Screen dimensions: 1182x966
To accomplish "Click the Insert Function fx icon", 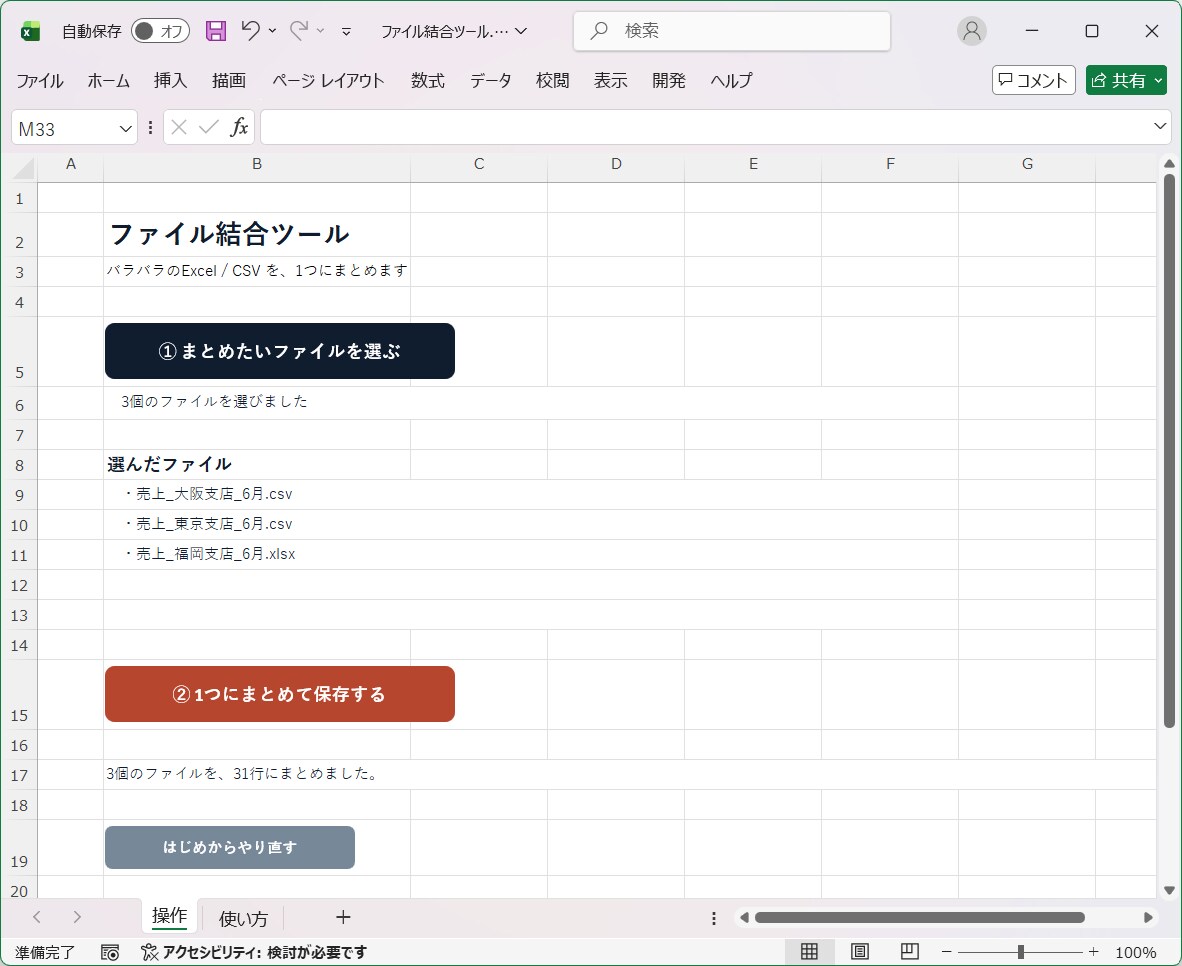I will (239, 127).
